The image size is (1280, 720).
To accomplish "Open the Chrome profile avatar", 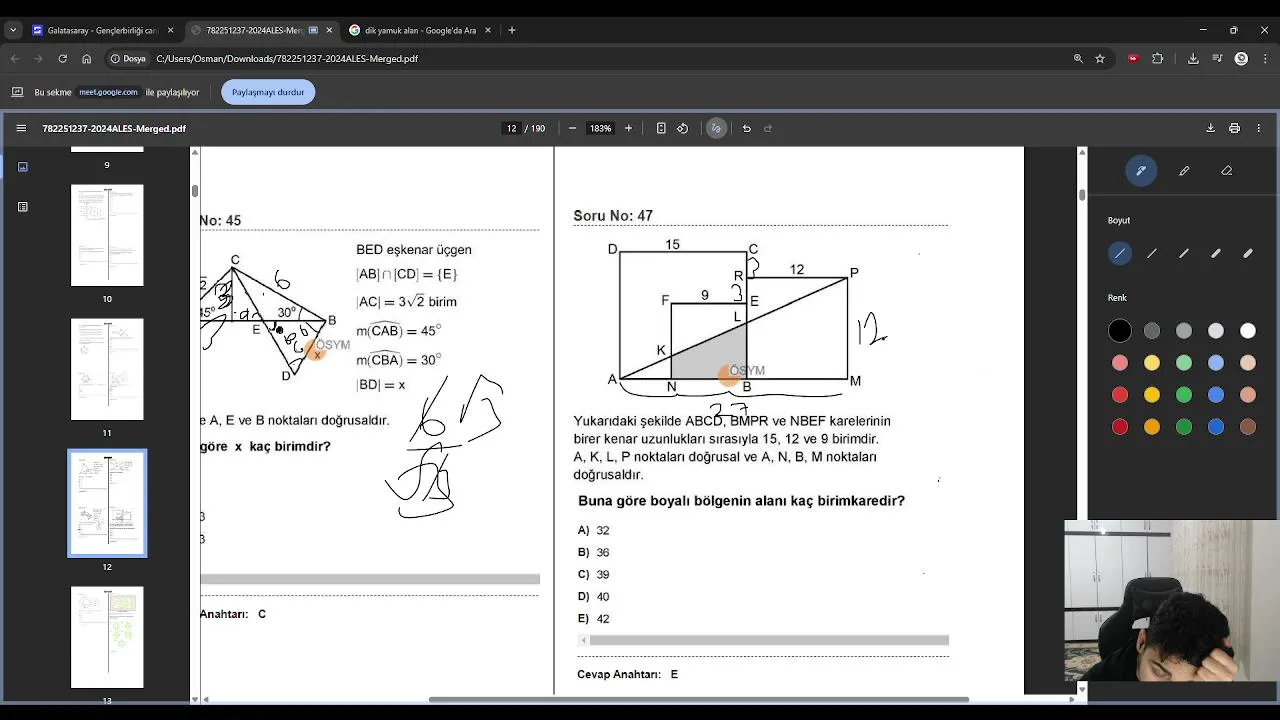I will pyautogui.click(x=1241, y=59).
